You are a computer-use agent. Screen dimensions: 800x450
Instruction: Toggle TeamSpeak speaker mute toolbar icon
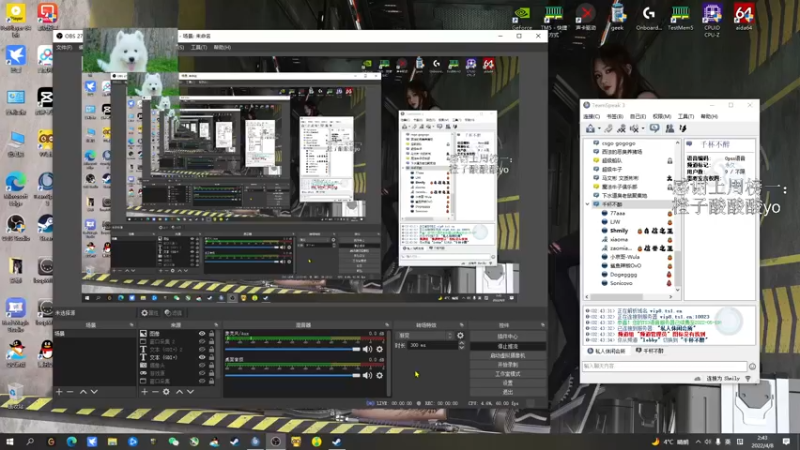(x=634, y=128)
